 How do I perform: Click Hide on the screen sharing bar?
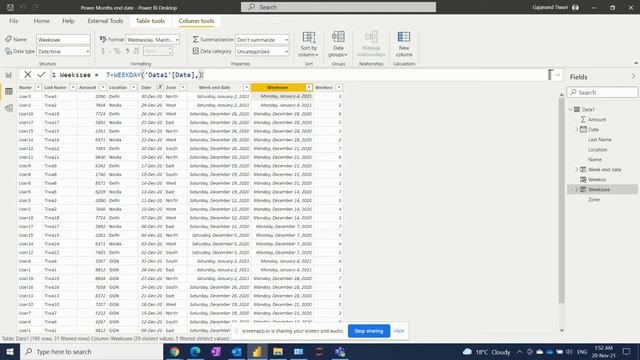tap(399, 331)
